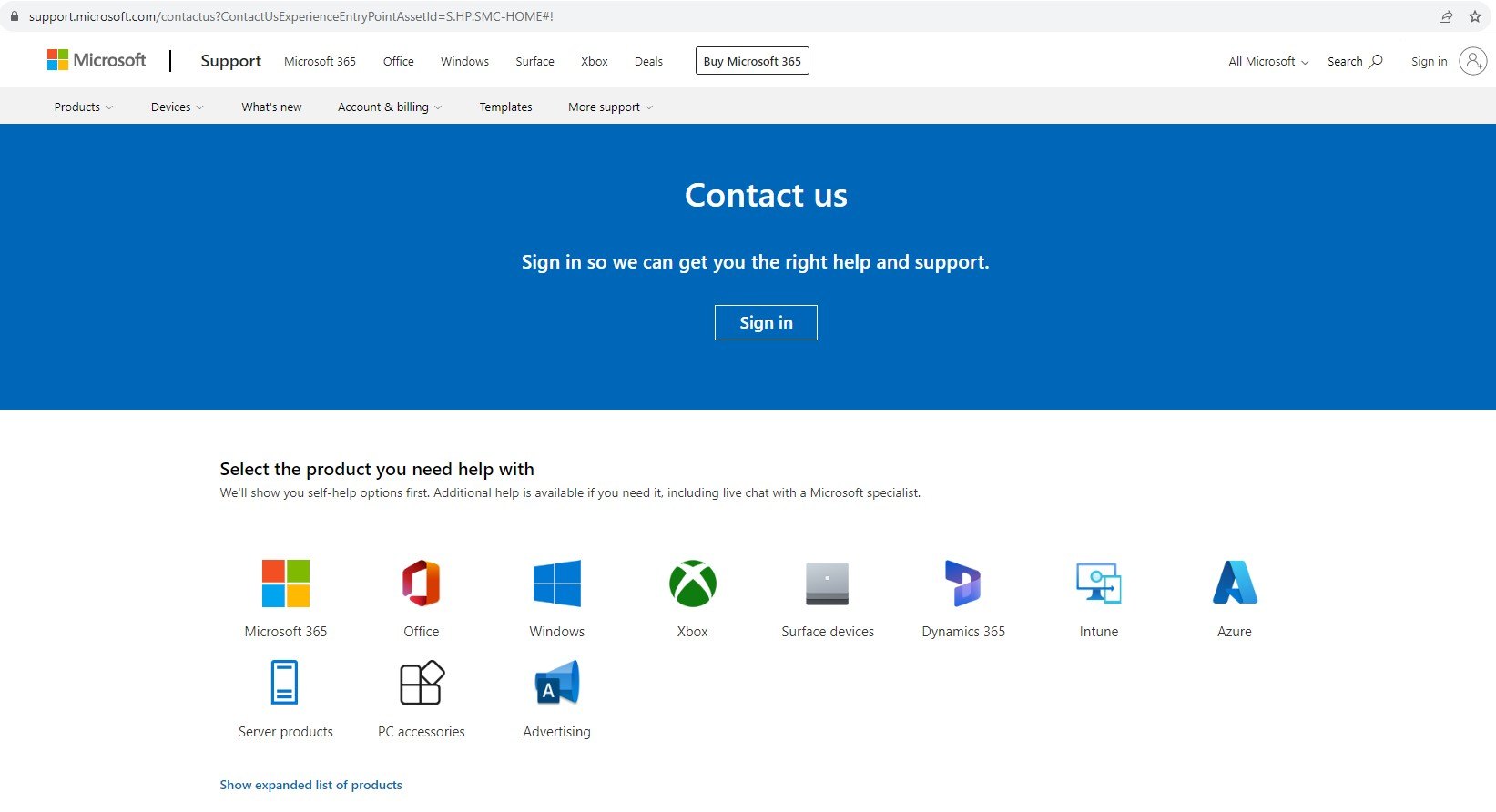
Task: Choose the Azure product icon
Action: pos(1235,584)
